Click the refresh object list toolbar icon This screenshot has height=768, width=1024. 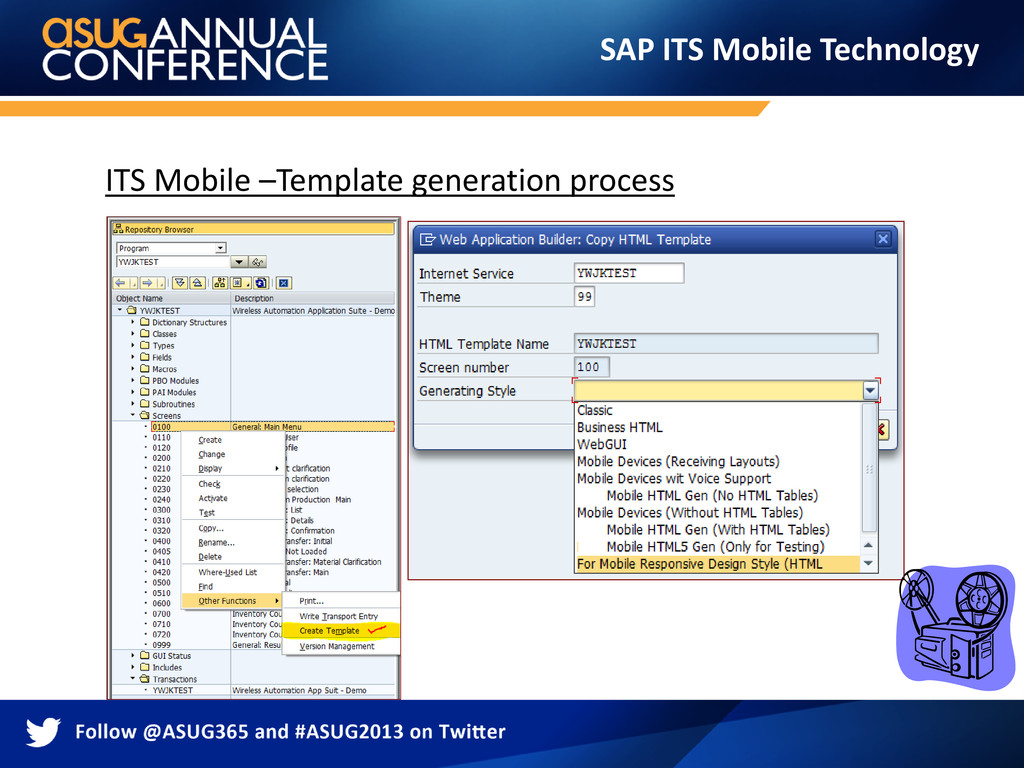point(261,283)
